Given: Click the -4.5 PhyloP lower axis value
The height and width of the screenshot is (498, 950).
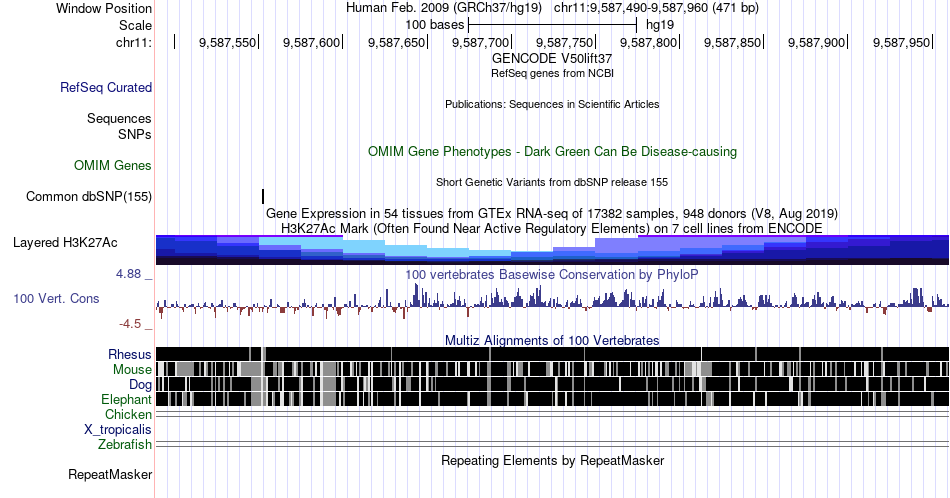Looking at the screenshot, I should point(130,324).
